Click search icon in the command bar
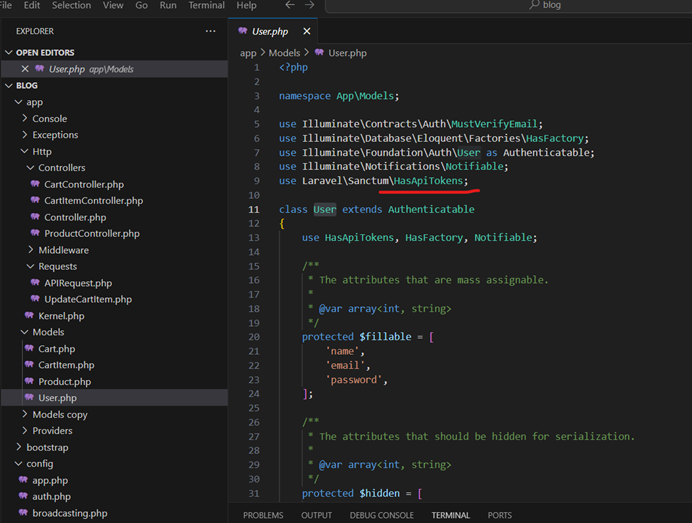The height and width of the screenshot is (523, 692). coord(535,5)
